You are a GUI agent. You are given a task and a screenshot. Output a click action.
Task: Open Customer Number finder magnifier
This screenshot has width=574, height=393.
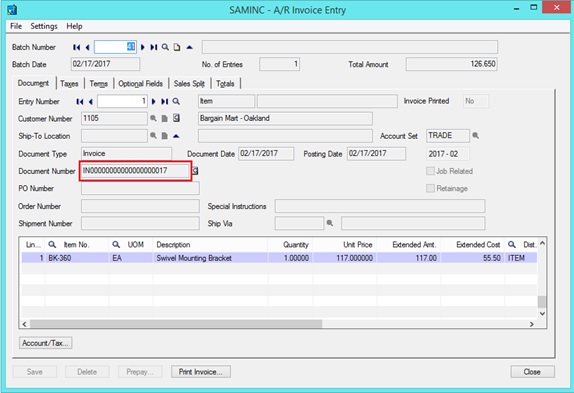(x=153, y=118)
